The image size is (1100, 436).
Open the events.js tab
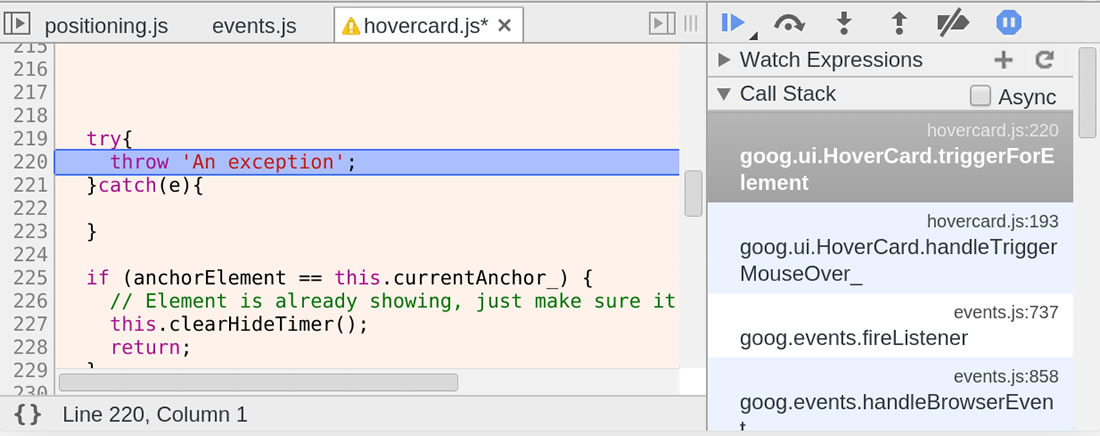[x=254, y=26]
